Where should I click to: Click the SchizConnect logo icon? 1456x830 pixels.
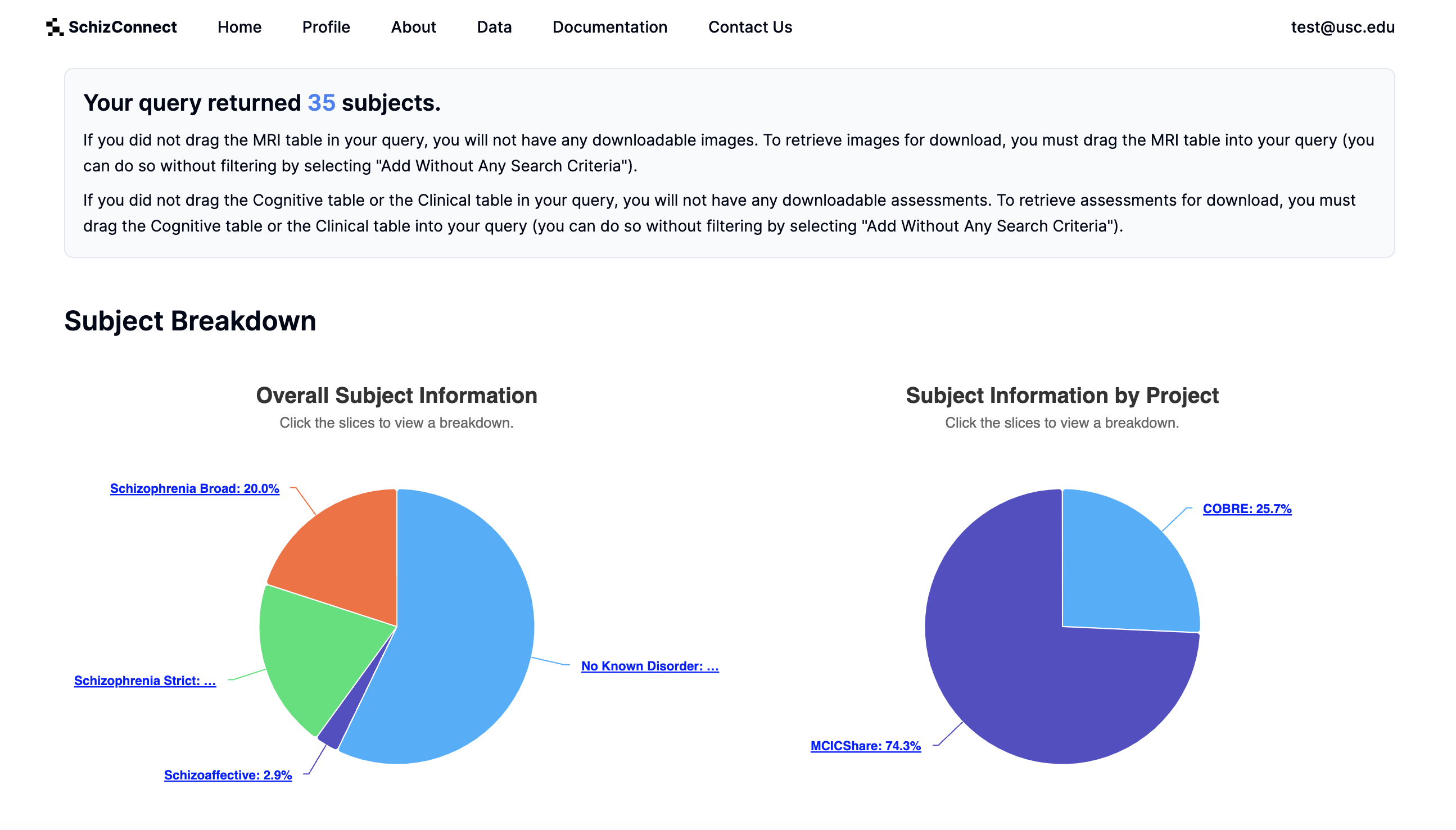click(x=54, y=27)
